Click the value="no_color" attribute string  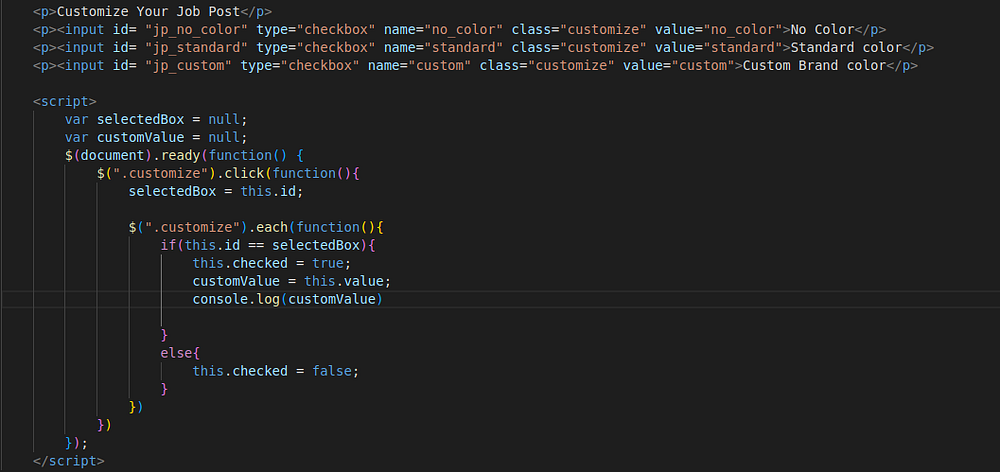723,29
